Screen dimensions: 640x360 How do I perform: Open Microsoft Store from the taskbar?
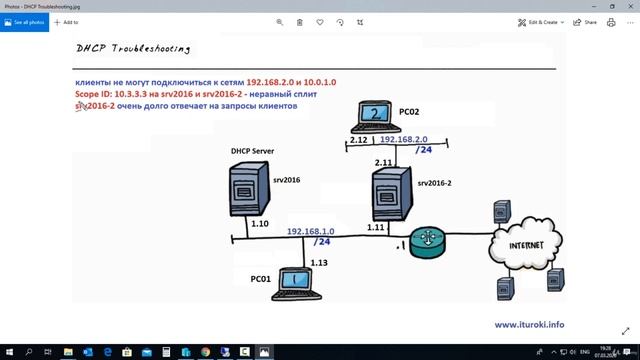[x=127, y=352]
